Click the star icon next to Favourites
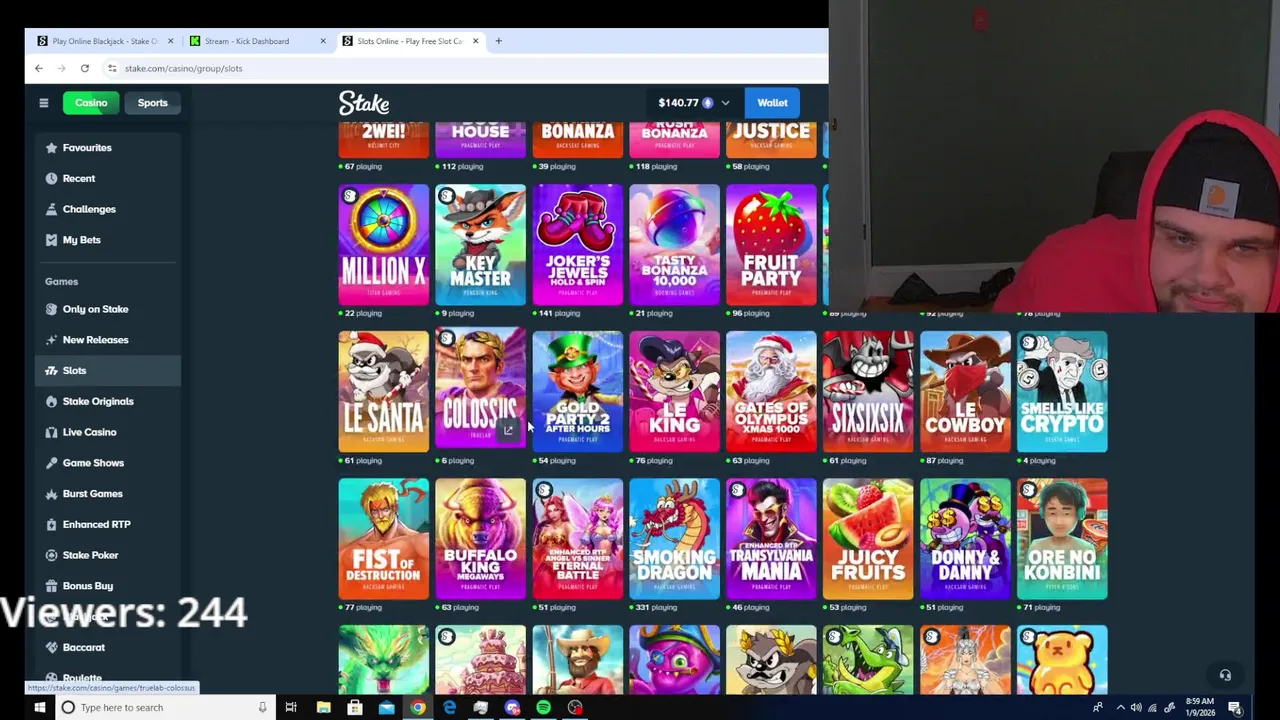This screenshot has height=720, width=1280. (x=51, y=148)
